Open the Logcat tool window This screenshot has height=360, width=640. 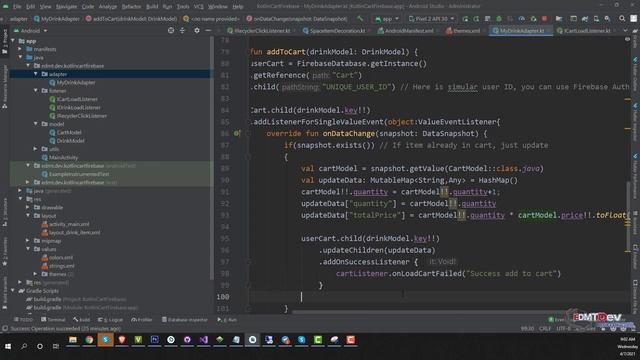(x=110, y=320)
